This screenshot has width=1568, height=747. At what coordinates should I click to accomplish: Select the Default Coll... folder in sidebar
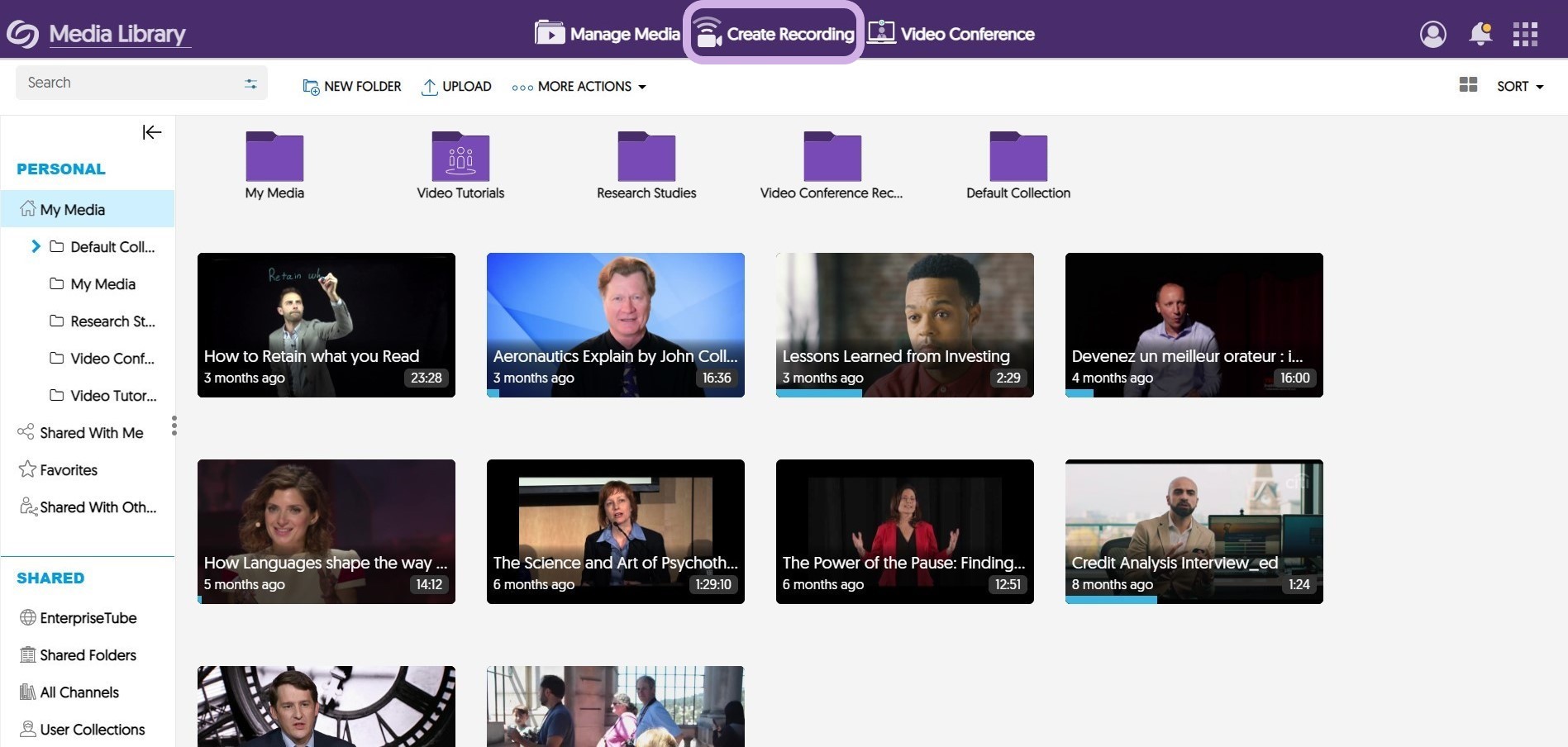102,246
